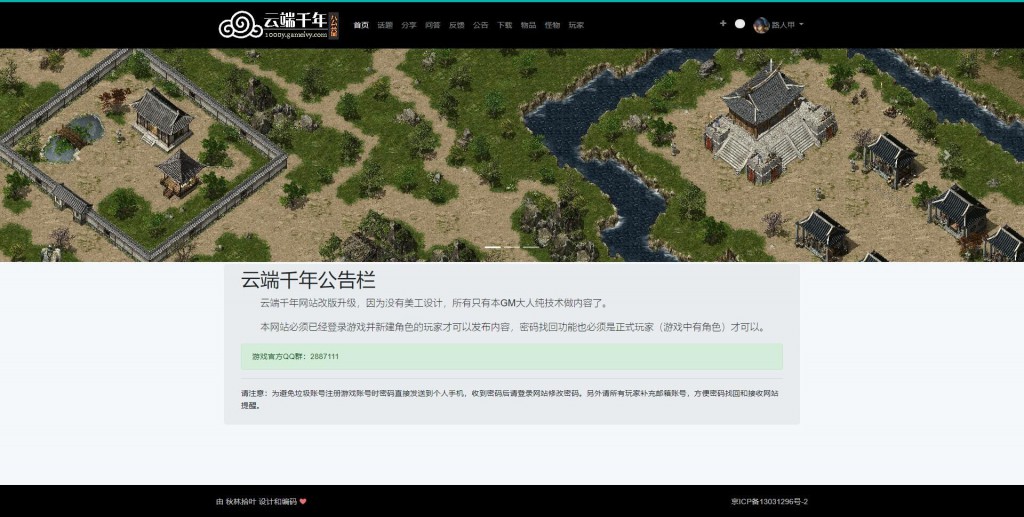The height and width of the screenshot is (517, 1024).
Task: Open the 分享 nav item
Action: (x=409, y=25)
